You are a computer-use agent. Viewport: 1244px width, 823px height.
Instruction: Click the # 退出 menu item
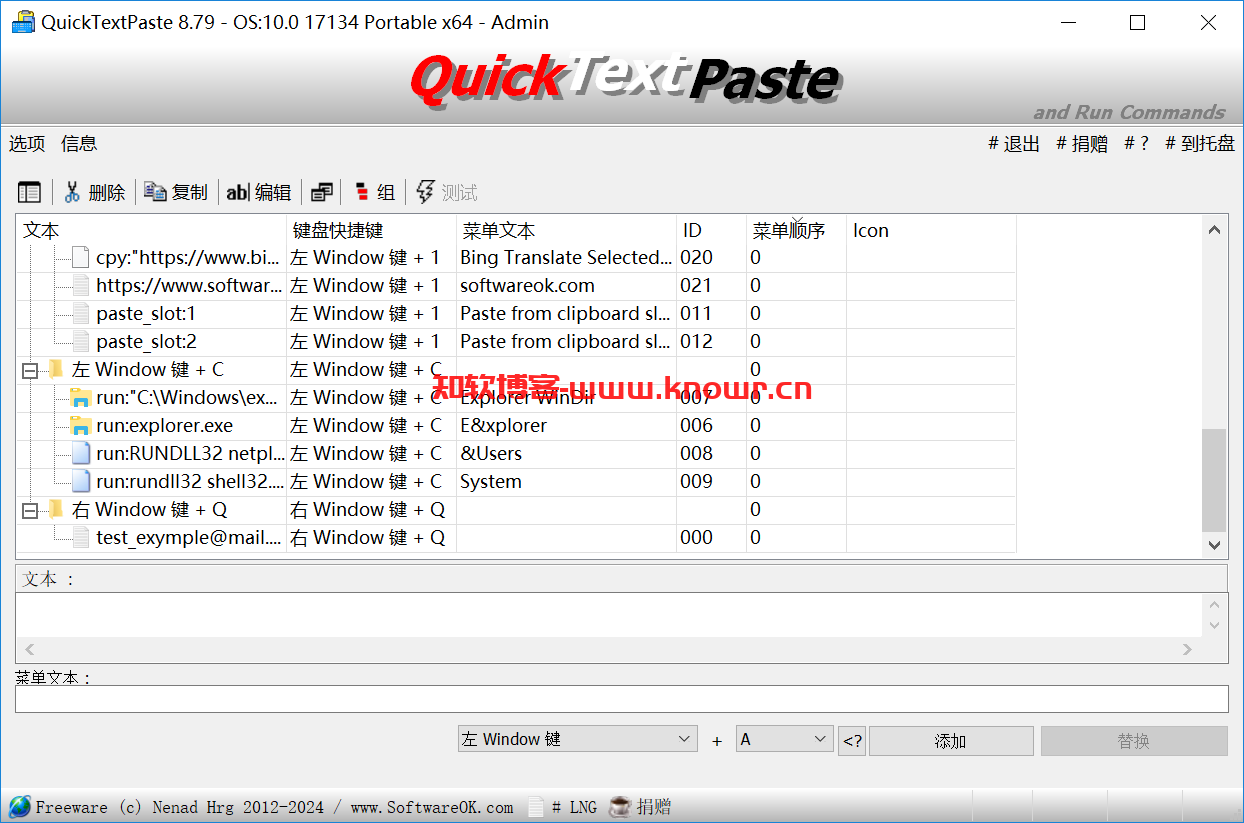pyautogui.click(x=1014, y=144)
